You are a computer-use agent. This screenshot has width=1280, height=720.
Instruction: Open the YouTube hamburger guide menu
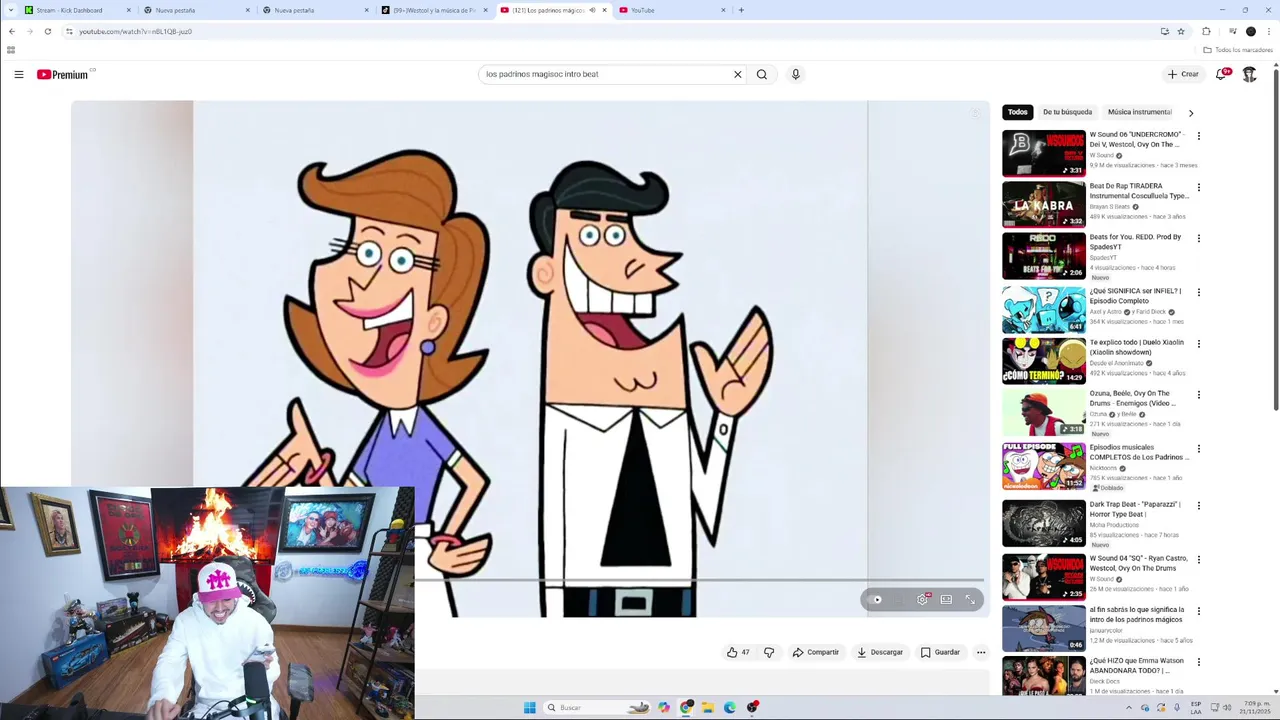point(18,74)
